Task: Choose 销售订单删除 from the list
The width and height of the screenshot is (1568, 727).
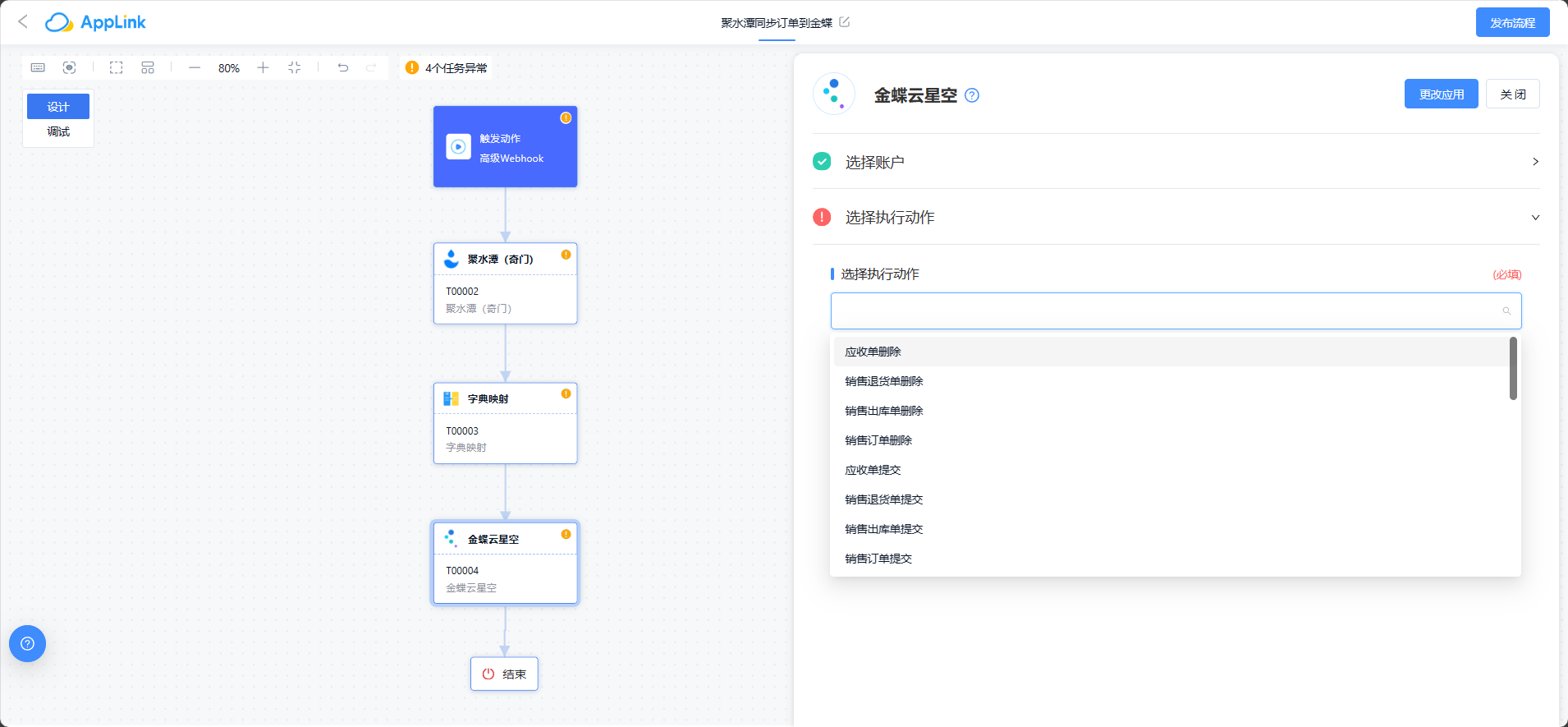Action: coord(1172,440)
